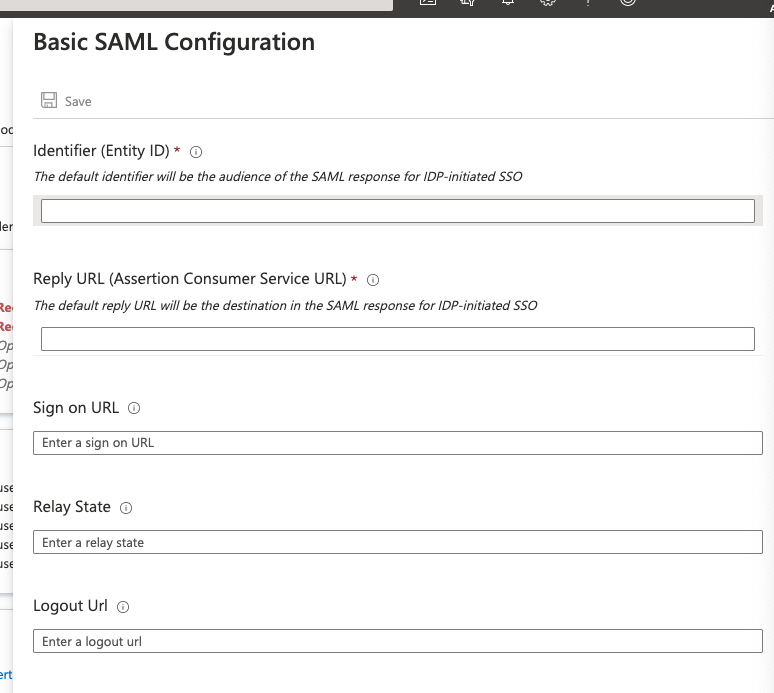Open Cloud Shell from the top bar

[428, 3]
